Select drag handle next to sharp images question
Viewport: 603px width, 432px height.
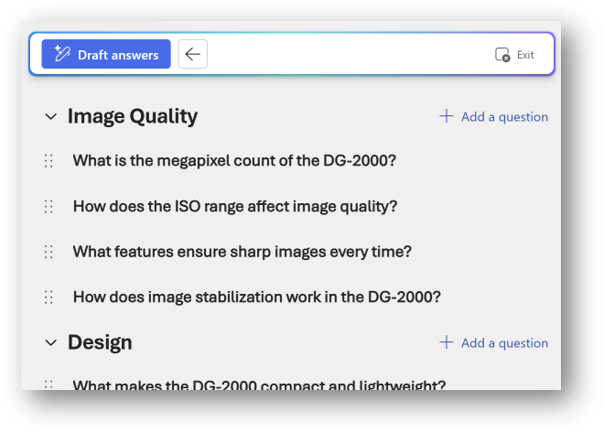(48, 252)
